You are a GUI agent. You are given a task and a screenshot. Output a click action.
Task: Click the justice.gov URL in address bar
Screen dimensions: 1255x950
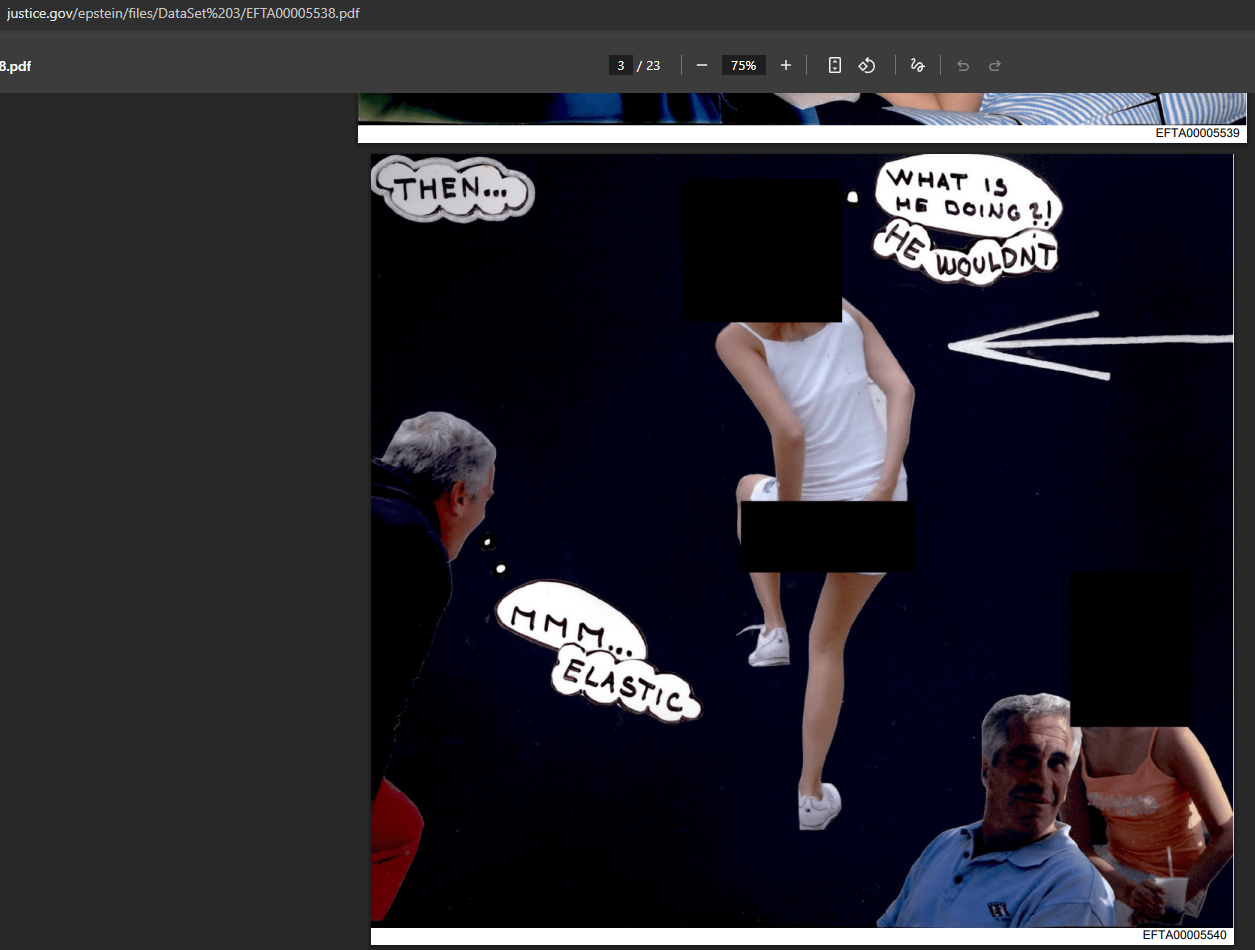(x=183, y=13)
